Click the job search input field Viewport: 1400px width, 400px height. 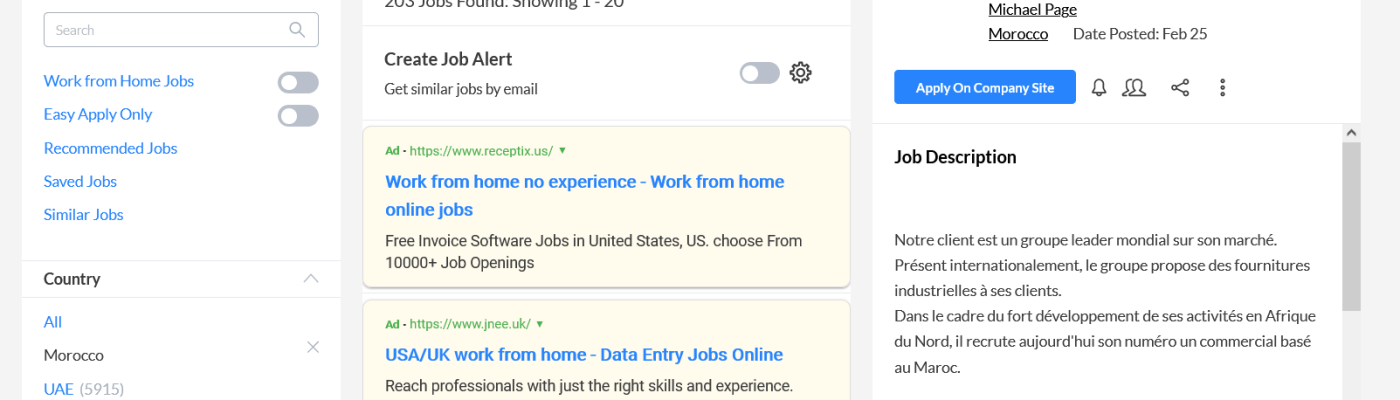(x=165, y=30)
